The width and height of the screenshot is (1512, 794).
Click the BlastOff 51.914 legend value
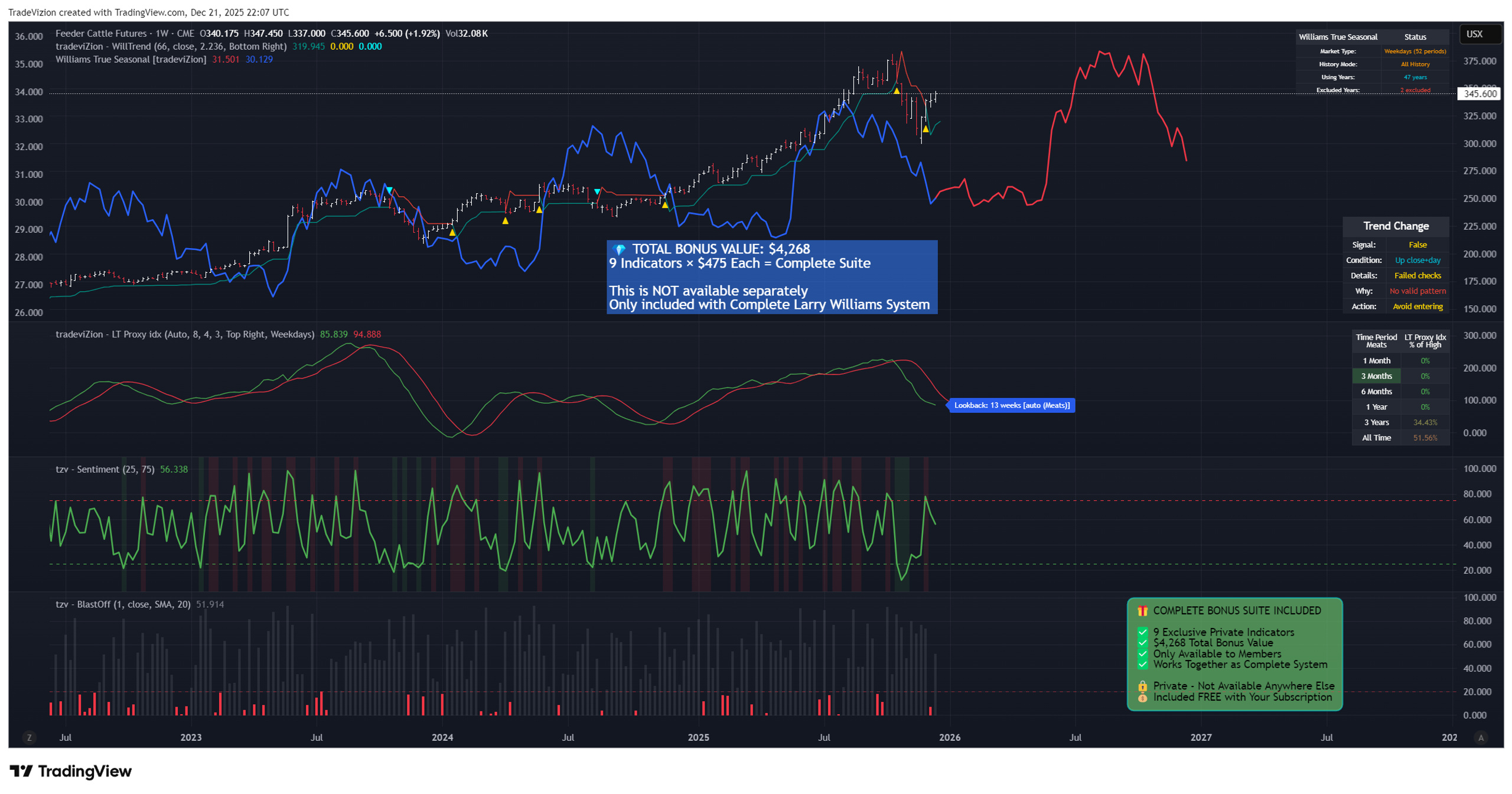point(210,604)
